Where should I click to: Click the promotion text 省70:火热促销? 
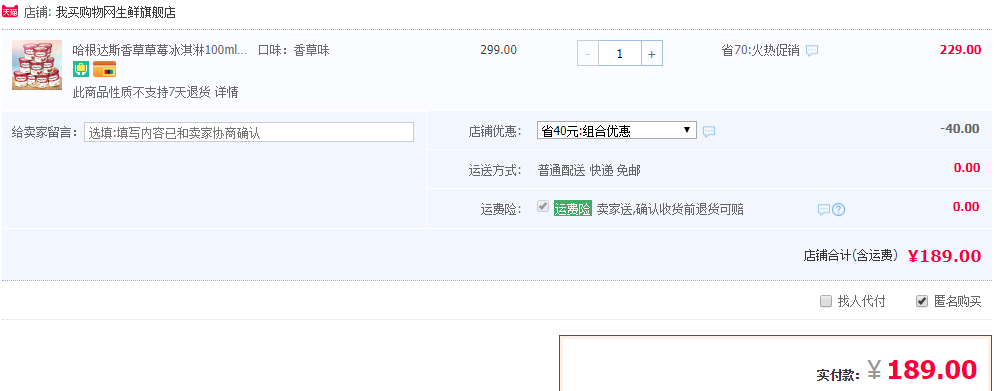point(761,51)
